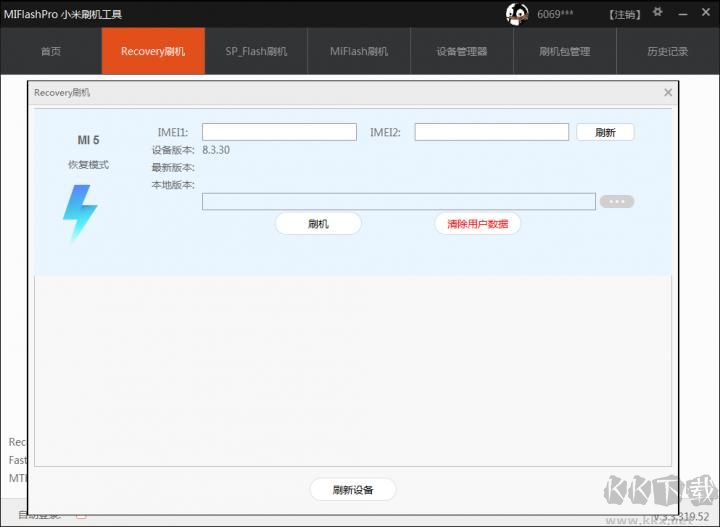Click the red 清除用户数据 button
Viewport: 720px width, 527px height.
(x=478, y=224)
